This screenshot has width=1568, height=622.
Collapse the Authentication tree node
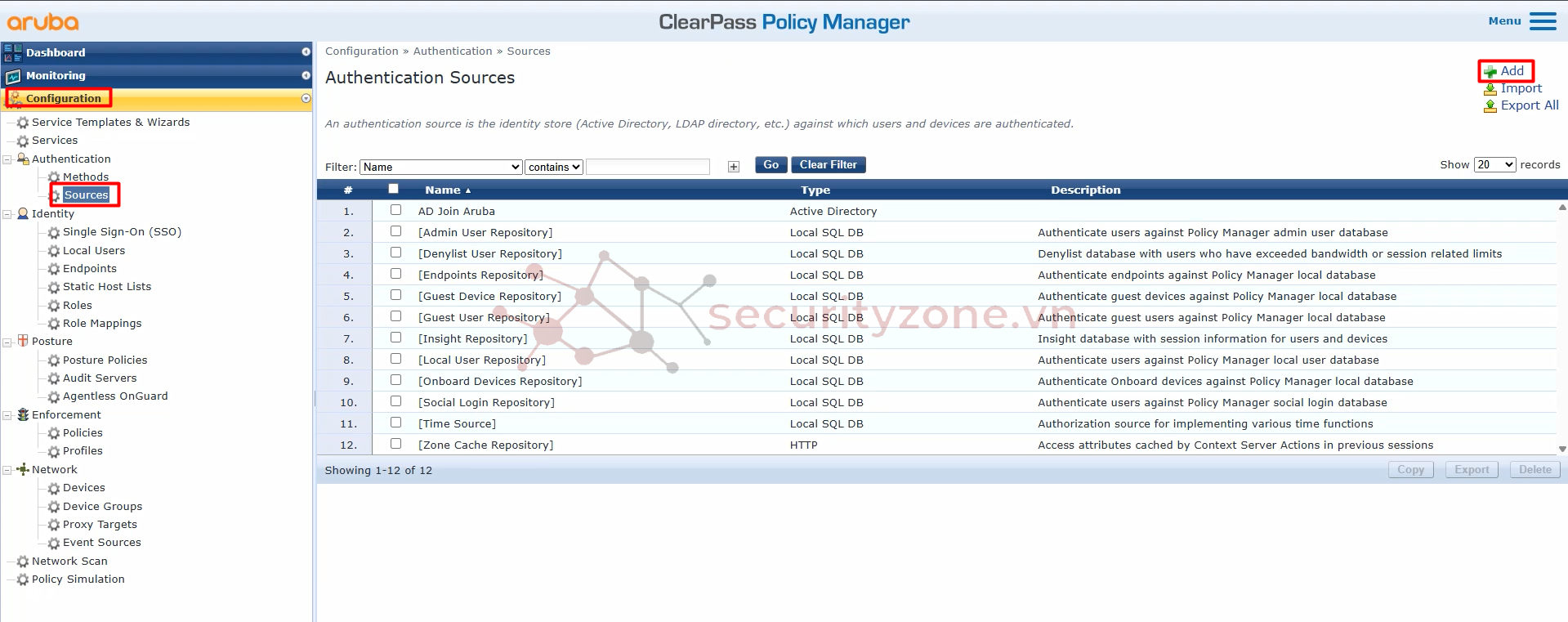[7, 159]
